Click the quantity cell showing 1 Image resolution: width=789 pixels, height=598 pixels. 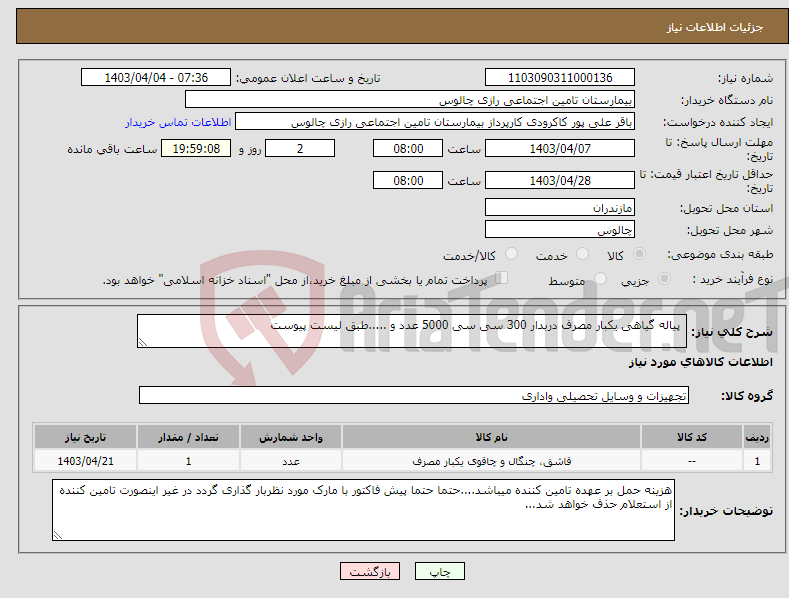188,461
